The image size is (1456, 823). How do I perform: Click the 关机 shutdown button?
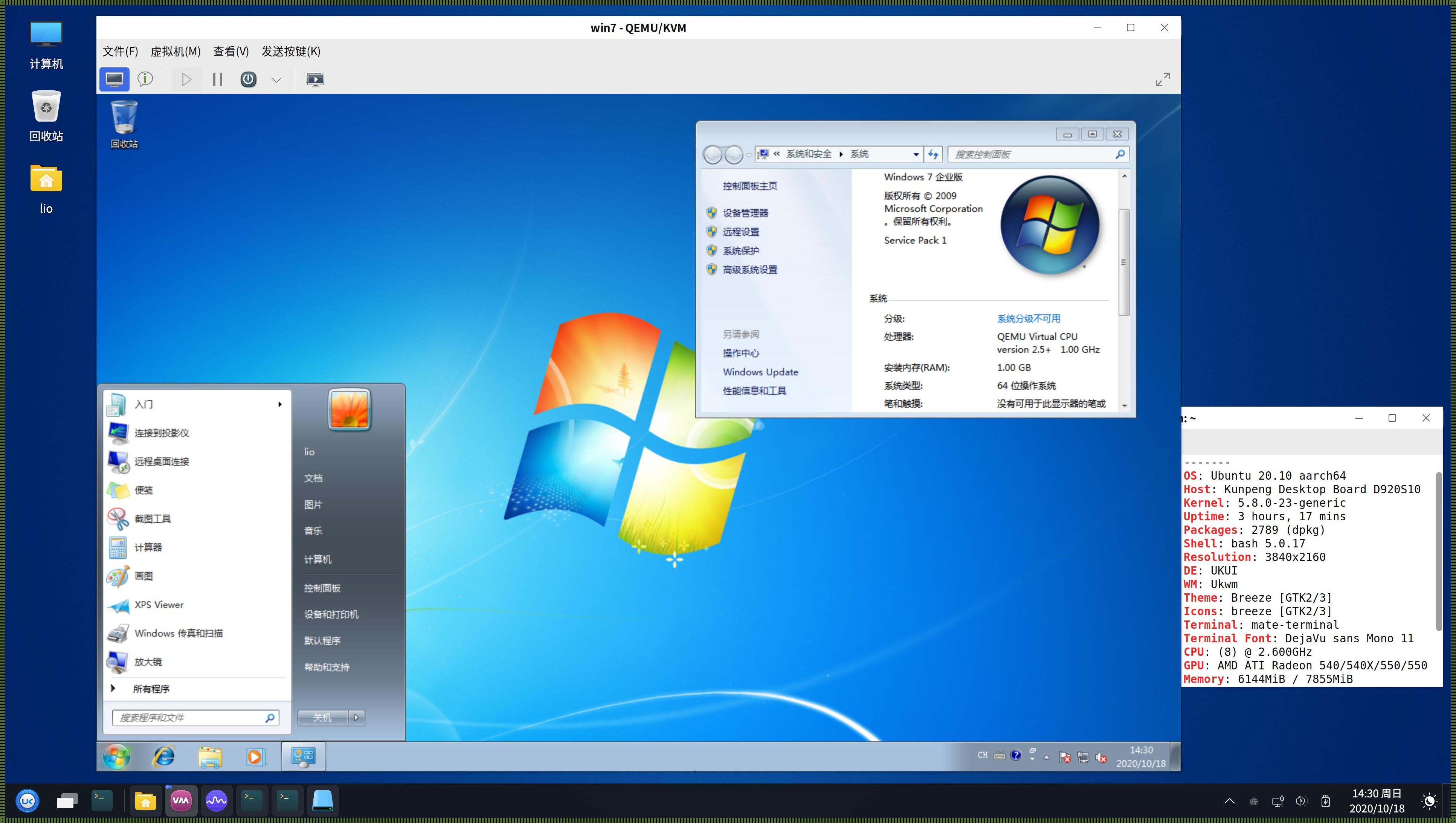(x=323, y=718)
